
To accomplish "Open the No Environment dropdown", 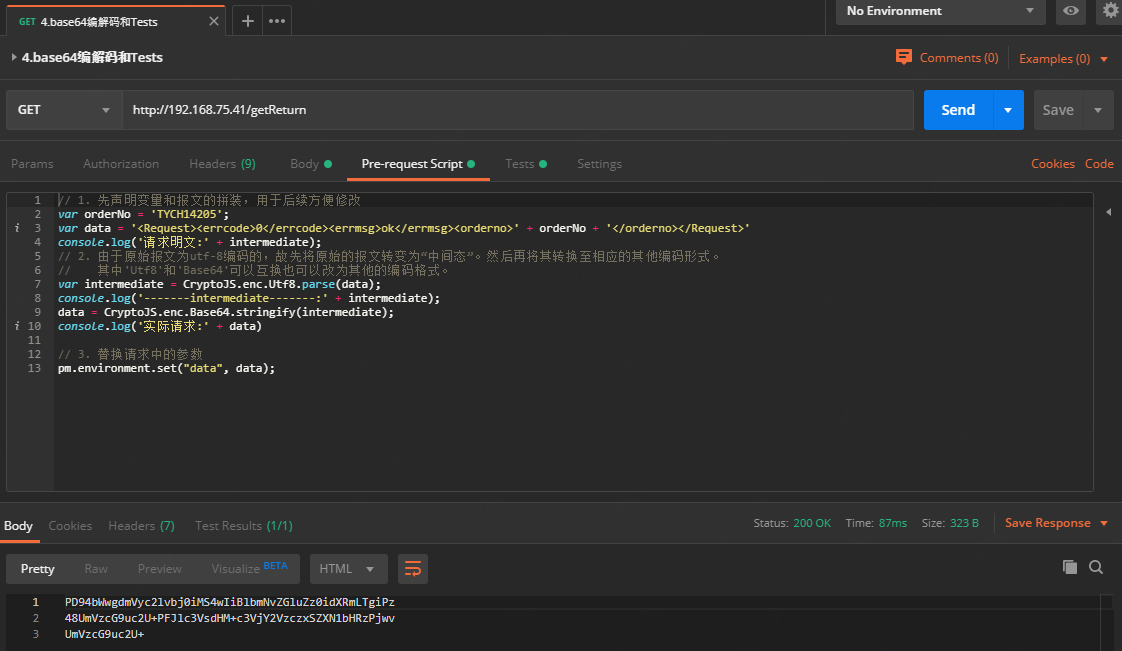I will (x=935, y=12).
